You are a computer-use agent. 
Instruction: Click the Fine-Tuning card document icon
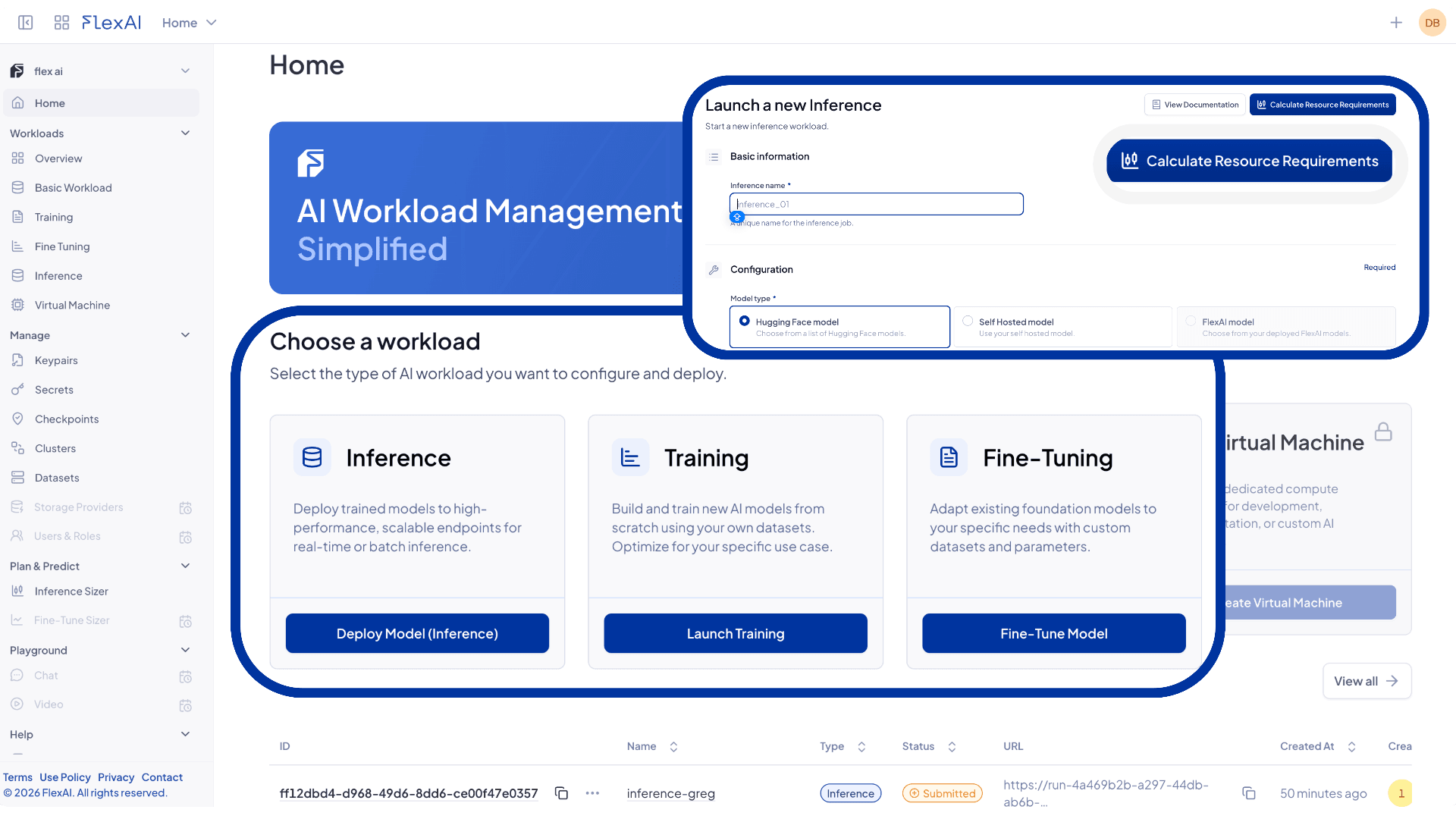tap(949, 457)
